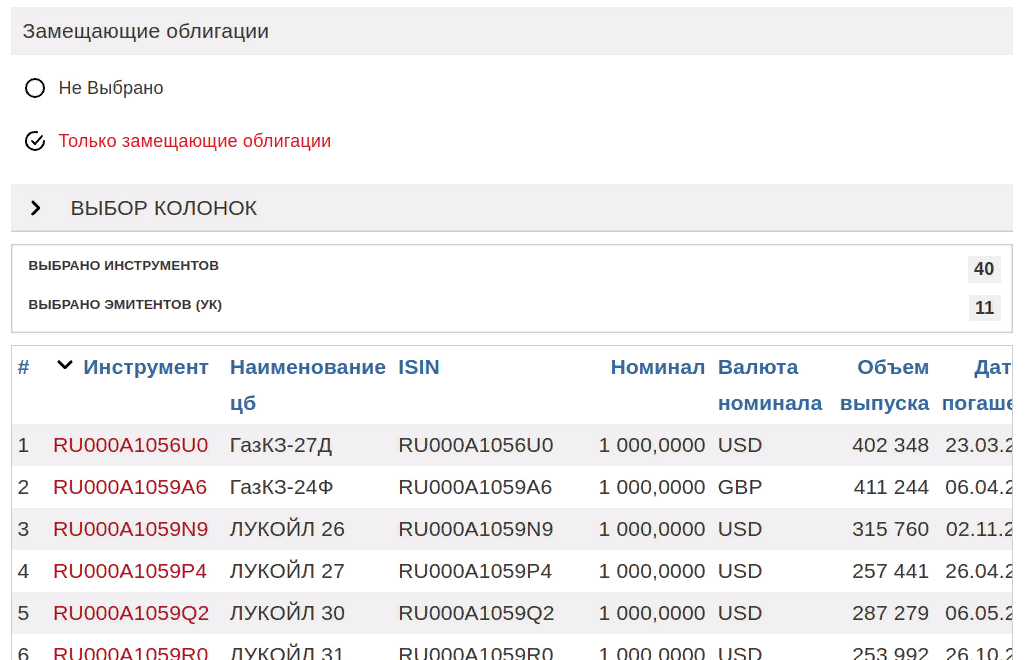The image size is (1025, 660).
Task: Sort table by ISIN column
Action: pos(419,367)
